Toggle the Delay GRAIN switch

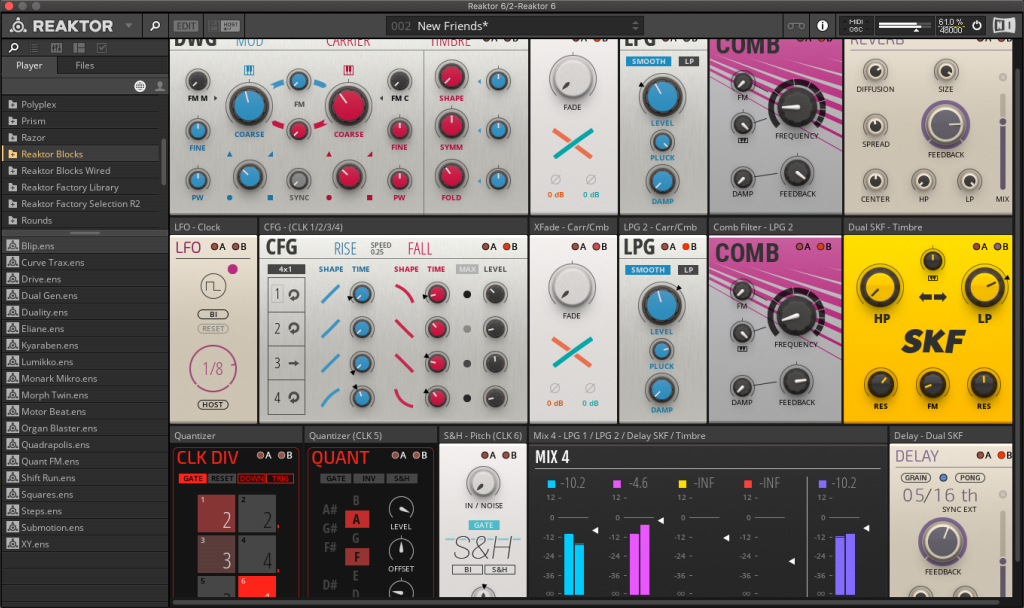[916, 477]
